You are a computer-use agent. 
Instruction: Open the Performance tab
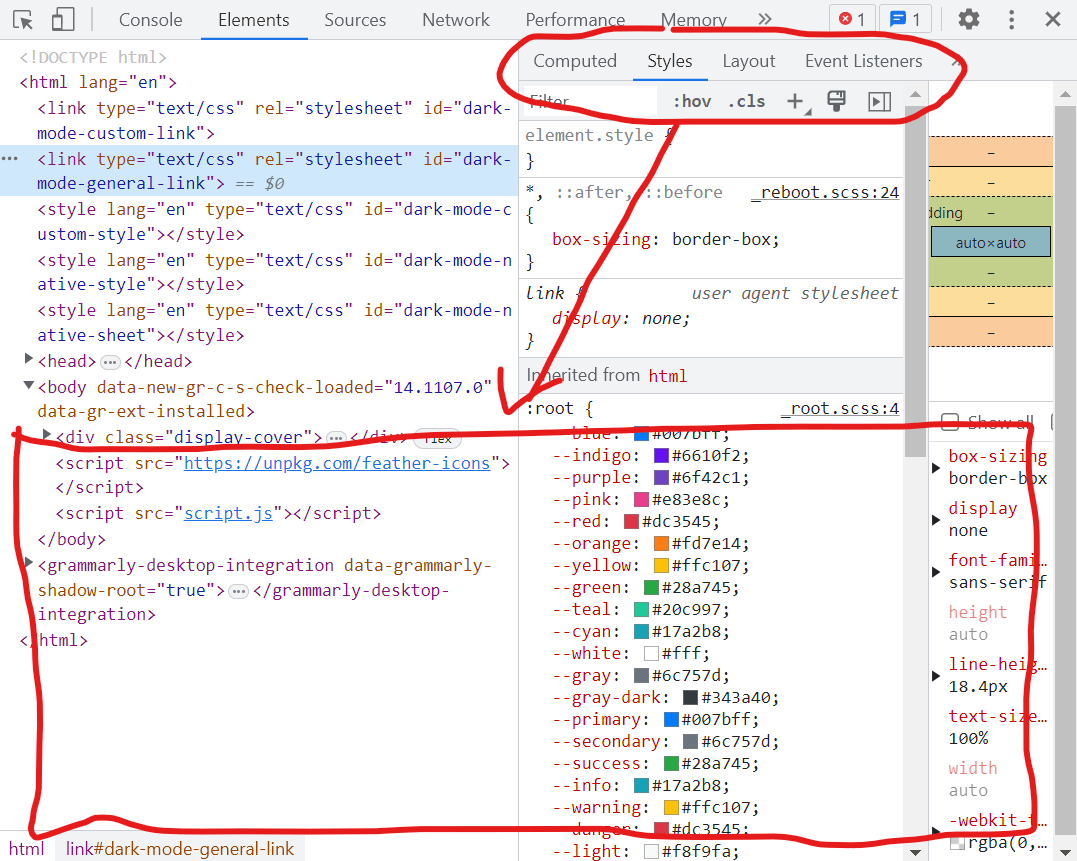pos(576,20)
